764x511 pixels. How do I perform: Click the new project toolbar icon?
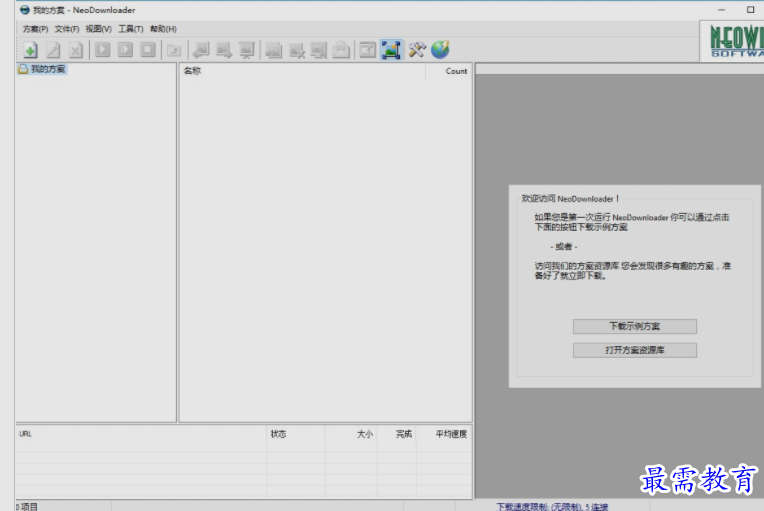pyautogui.click(x=30, y=49)
